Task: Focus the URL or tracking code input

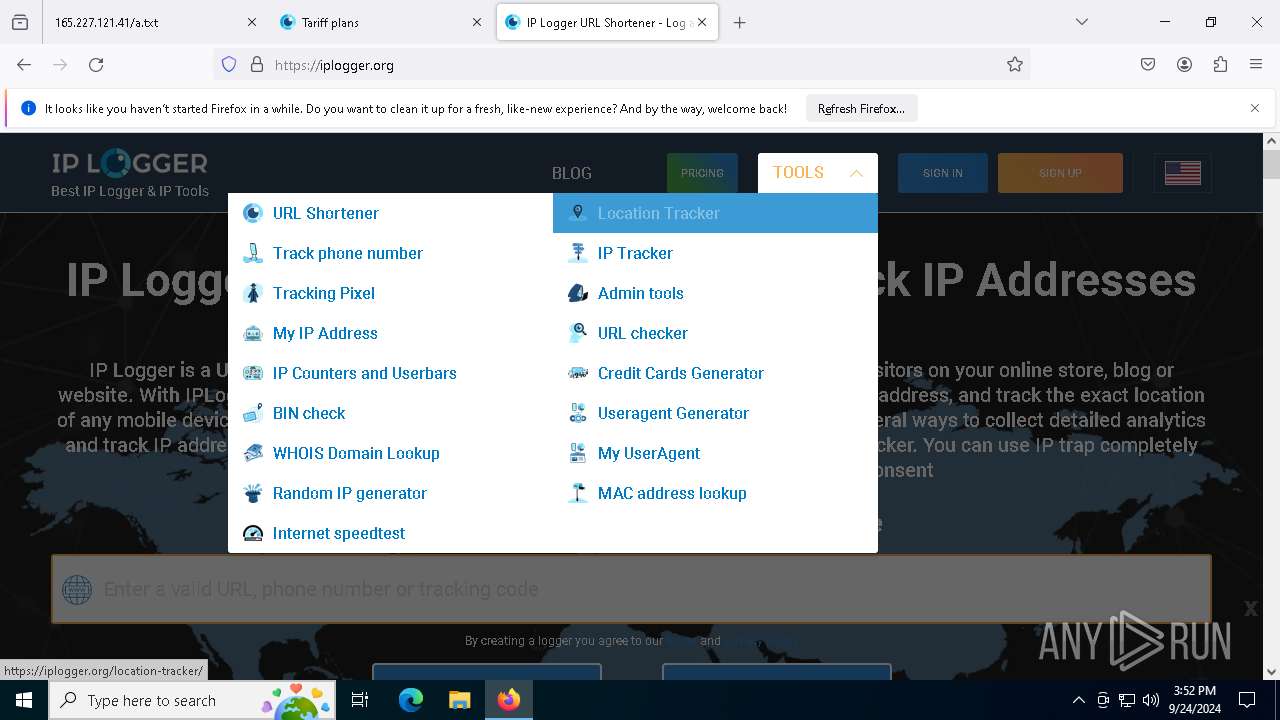Action: coord(631,589)
